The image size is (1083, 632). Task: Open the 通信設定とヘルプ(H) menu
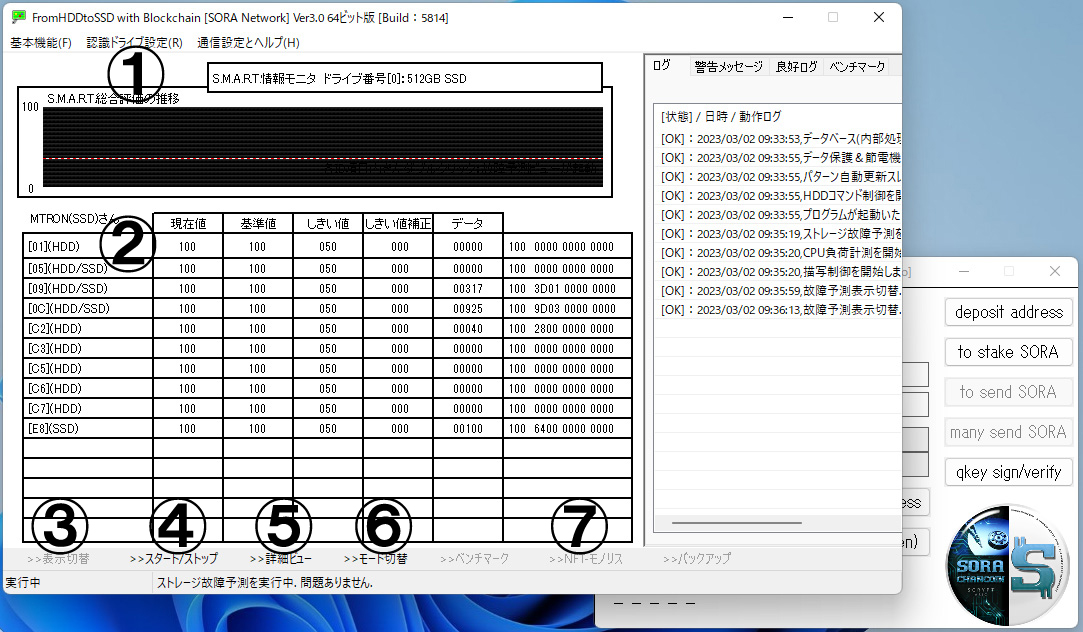click(248, 43)
